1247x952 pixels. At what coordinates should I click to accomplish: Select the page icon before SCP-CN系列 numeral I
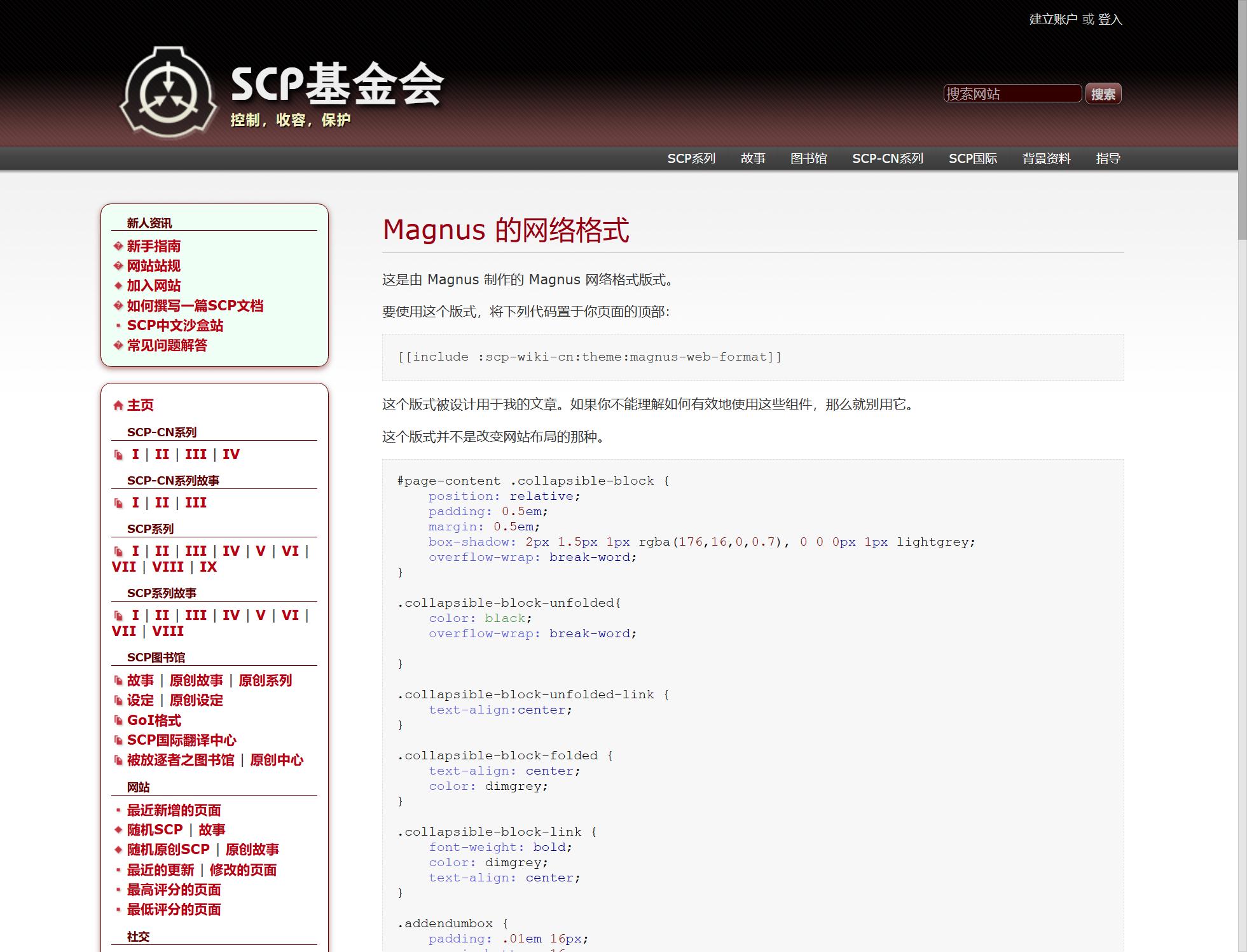(119, 454)
